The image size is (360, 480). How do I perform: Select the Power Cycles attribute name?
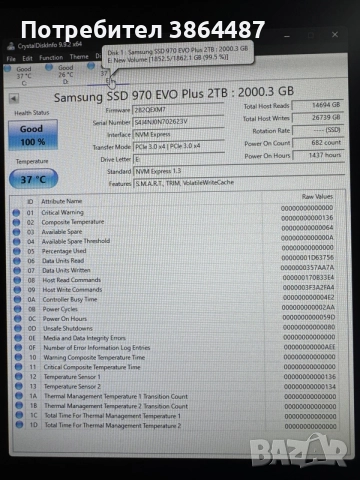coord(60,309)
